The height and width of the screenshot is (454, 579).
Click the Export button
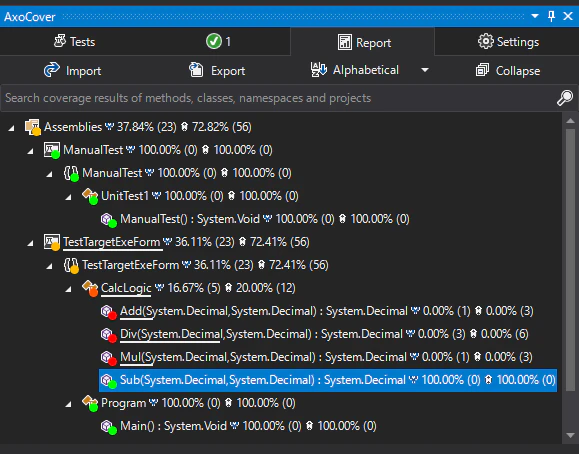pos(217,70)
